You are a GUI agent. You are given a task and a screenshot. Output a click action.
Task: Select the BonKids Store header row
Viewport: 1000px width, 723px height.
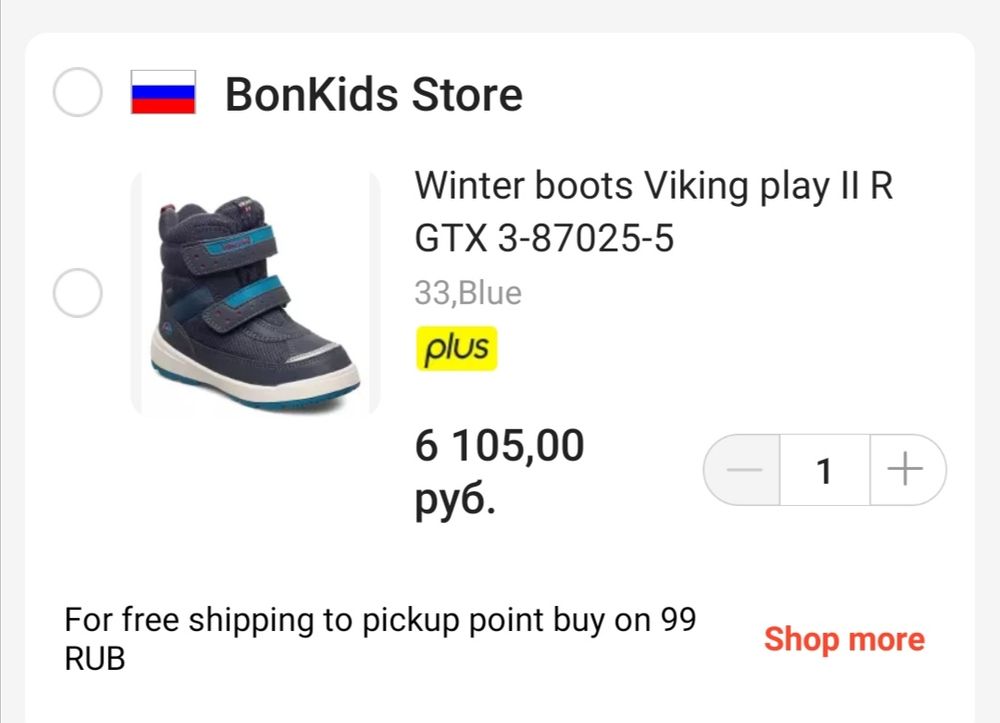373,94
